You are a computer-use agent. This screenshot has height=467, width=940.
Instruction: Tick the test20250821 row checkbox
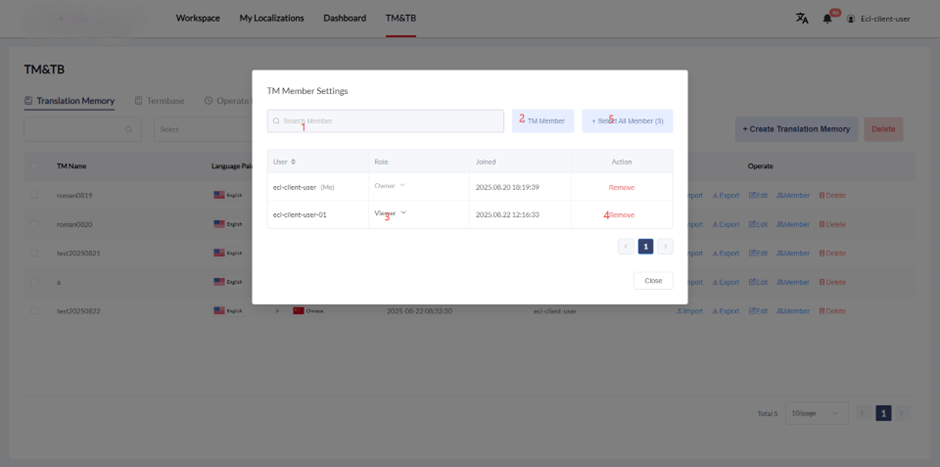pyautogui.click(x=36, y=253)
